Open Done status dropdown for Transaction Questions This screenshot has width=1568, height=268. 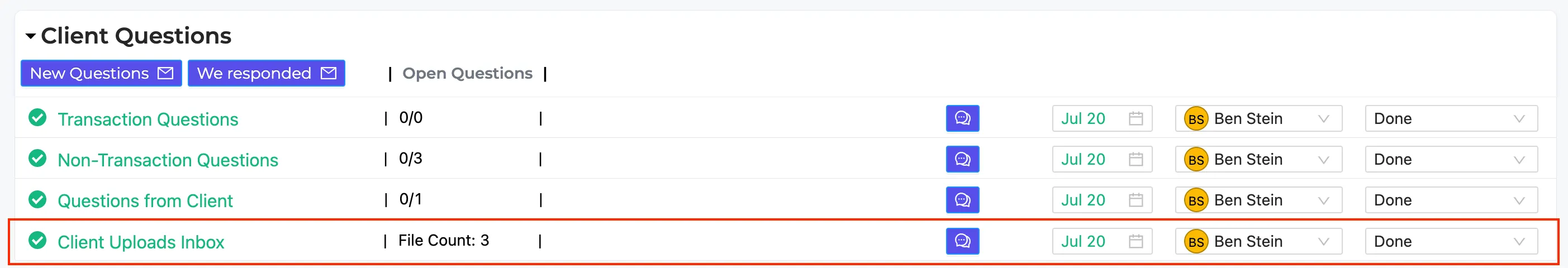point(1451,118)
